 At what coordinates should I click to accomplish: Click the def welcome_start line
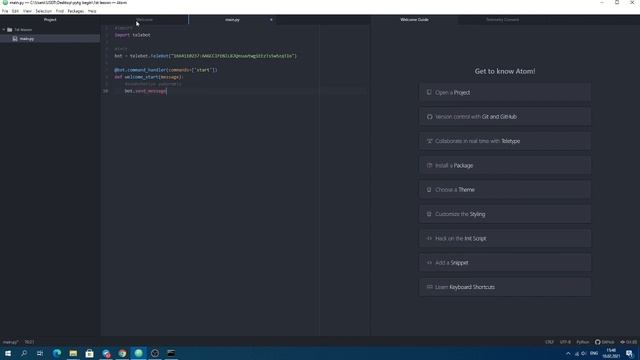pyautogui.click(x=149, y=77)
